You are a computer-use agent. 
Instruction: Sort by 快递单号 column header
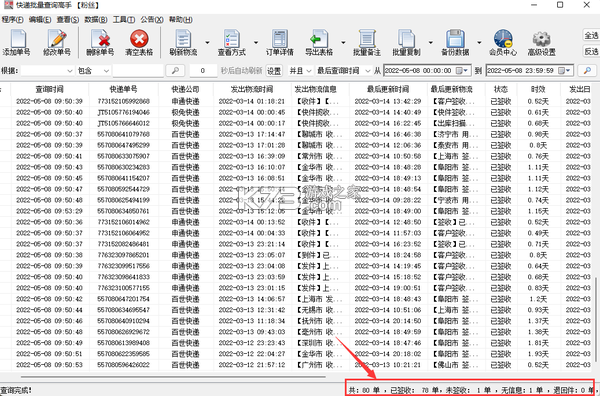tap(123, 89)
